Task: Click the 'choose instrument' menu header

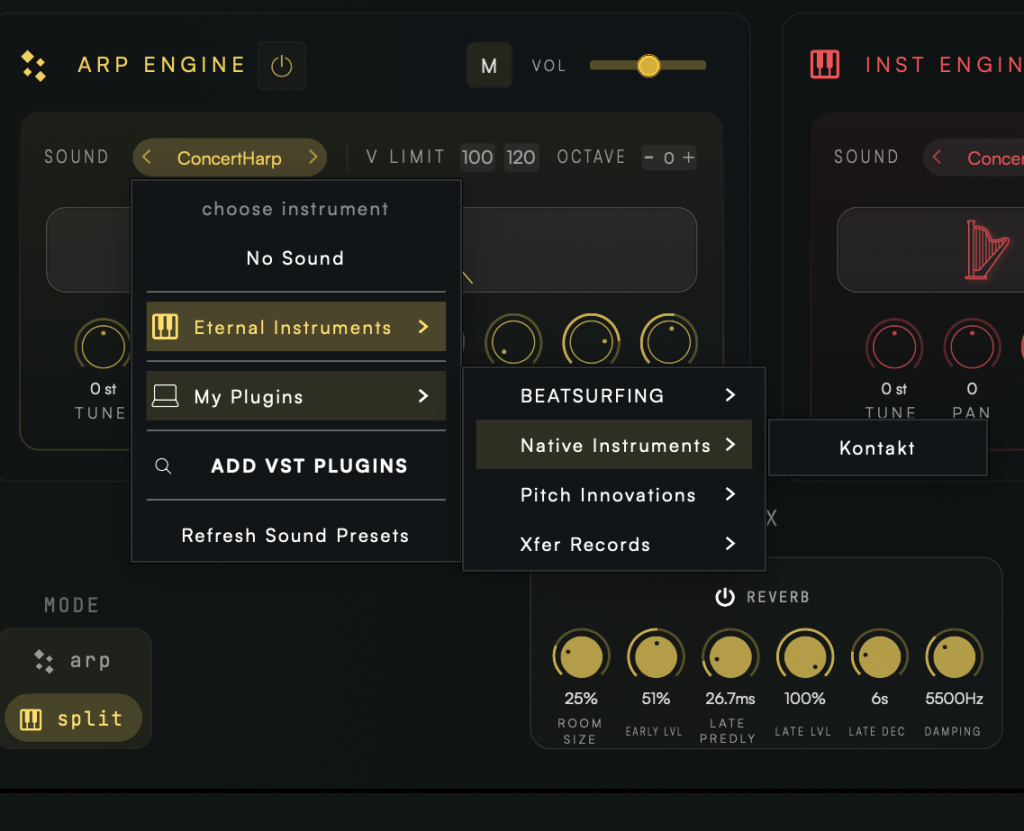Action: pyautogui.click(x=295, y=209)
